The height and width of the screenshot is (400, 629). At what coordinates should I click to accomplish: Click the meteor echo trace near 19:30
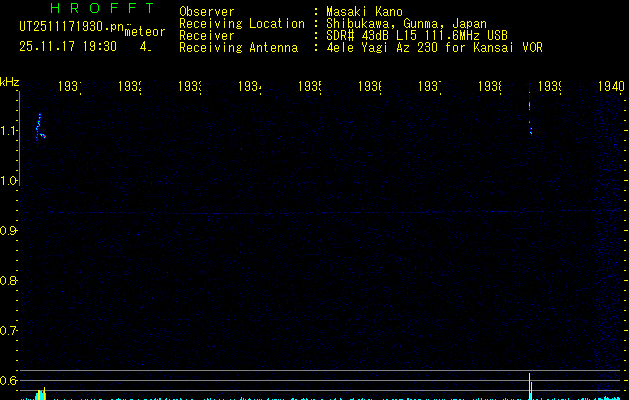click(39, 127)
